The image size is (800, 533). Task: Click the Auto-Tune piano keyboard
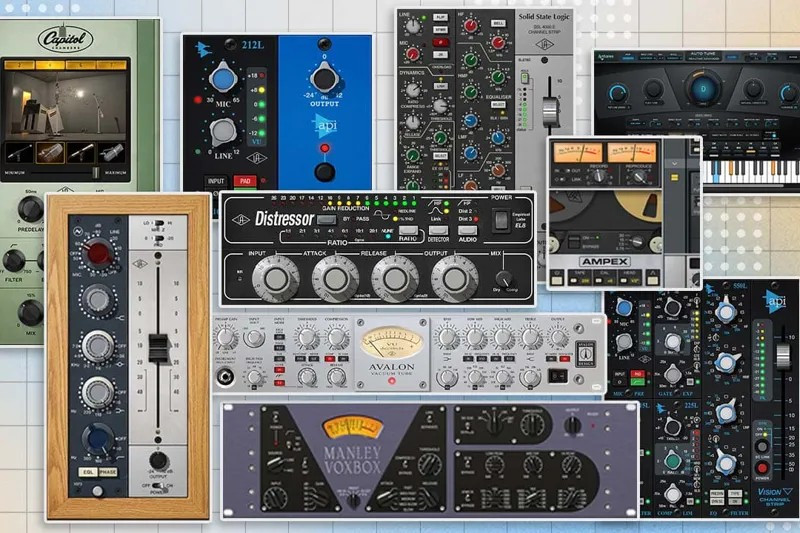(x=751, y=171)
